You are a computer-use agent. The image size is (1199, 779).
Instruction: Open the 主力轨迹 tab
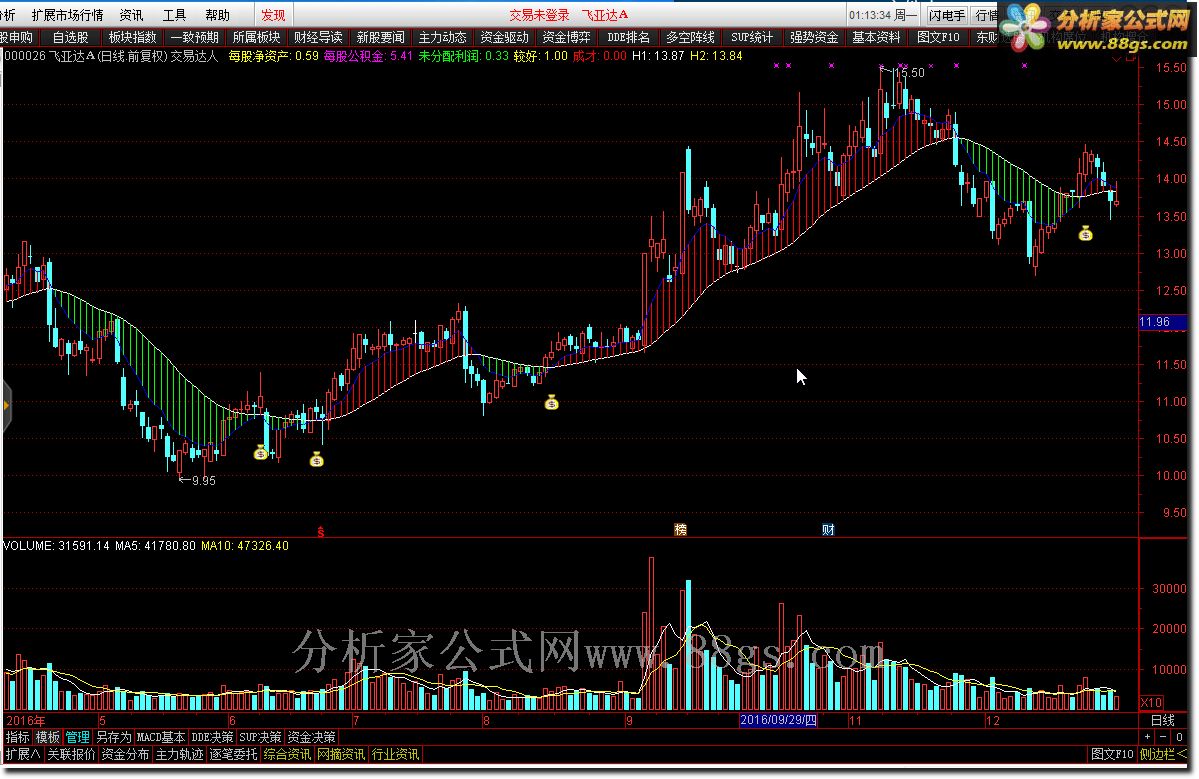point(180,755)
